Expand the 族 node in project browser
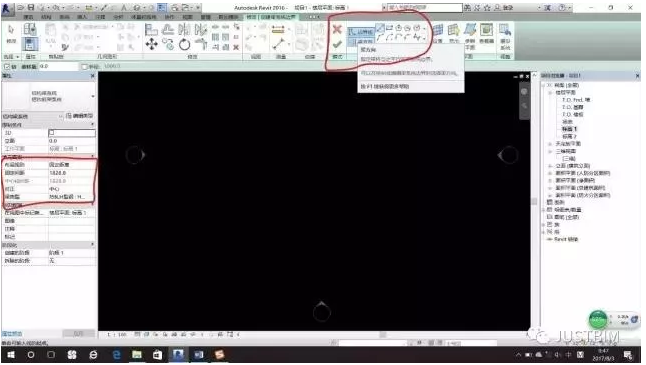 tap(544, 225)
